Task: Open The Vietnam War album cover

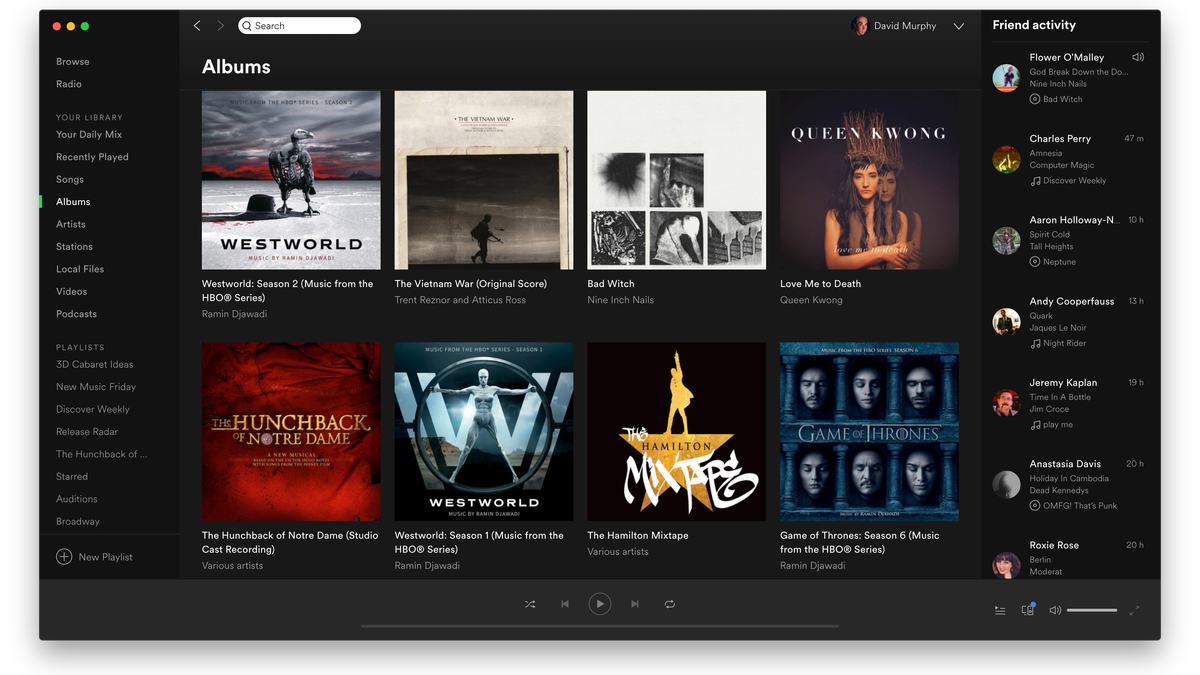Action: 484,180
